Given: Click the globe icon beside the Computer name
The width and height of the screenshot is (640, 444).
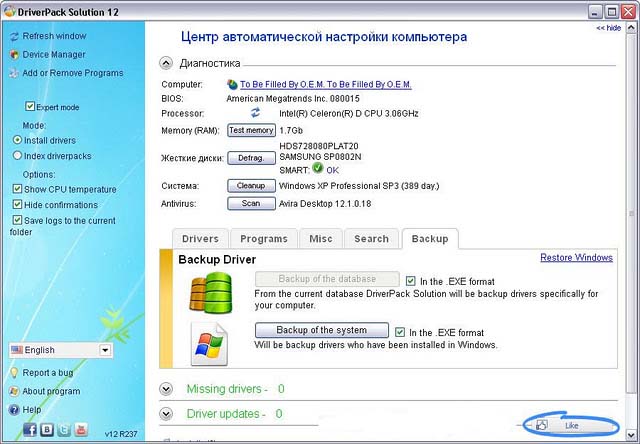Looking at the screenshot, I should click(232, 84).
